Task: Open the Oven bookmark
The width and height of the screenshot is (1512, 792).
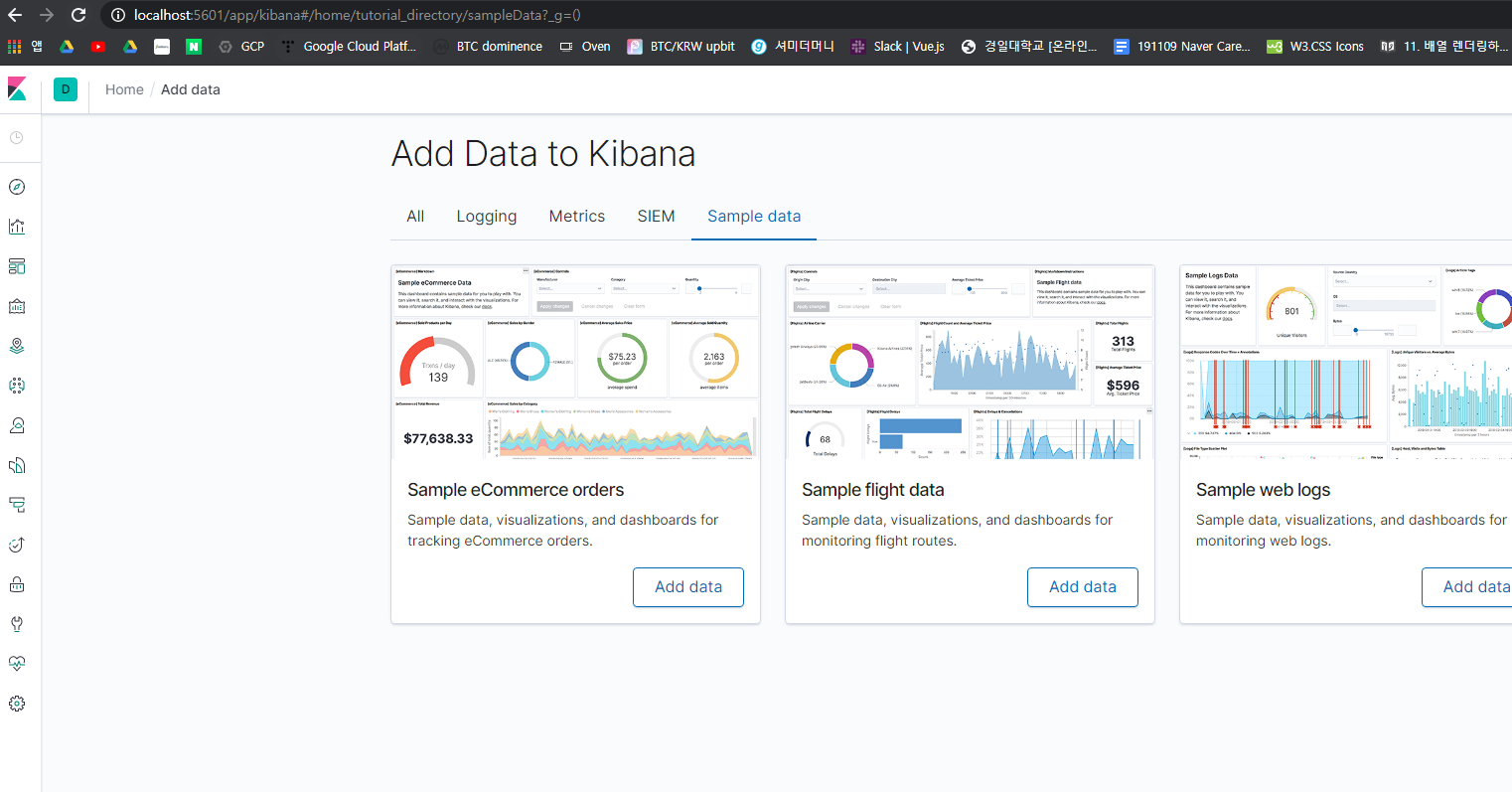Action: tap(585, 46)
